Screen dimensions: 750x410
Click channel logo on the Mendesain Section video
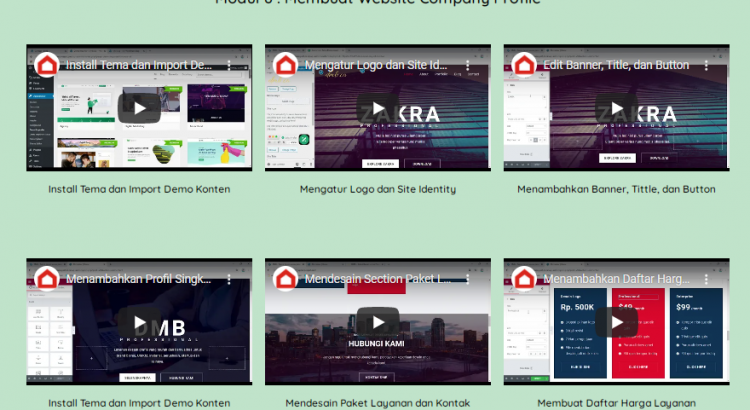(285, 279)
